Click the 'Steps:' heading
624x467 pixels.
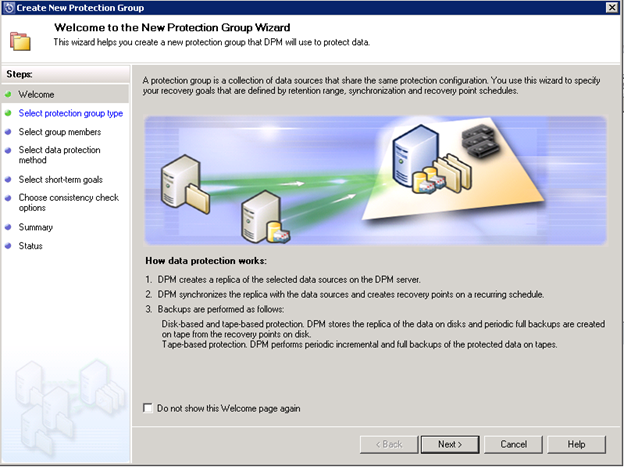[x=20, y=74]
